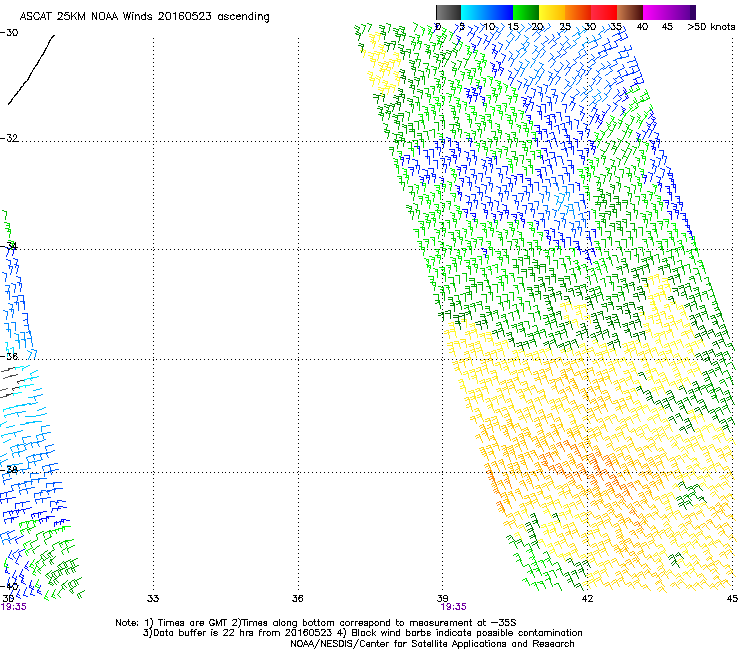Image resolution: width=740 pixels, height=650 pixels.
Task: Click the "45" value in the knots legend
Action: pos(667,27)
